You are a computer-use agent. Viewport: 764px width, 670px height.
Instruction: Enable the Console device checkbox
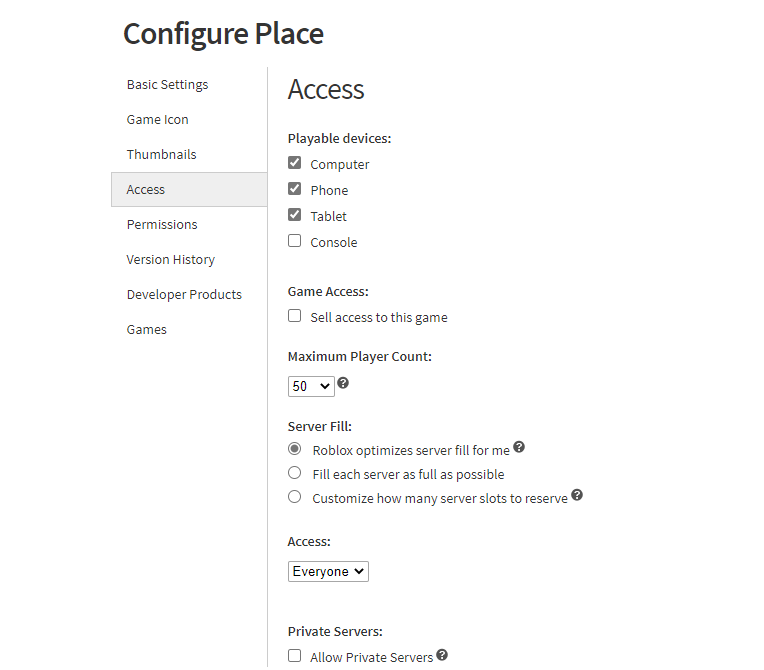pyautogui.click(x=294, y=241)
